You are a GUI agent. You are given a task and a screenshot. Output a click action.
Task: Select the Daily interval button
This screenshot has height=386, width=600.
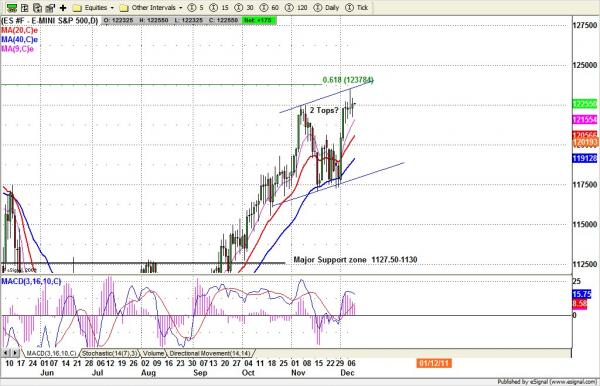click(326, 8)
